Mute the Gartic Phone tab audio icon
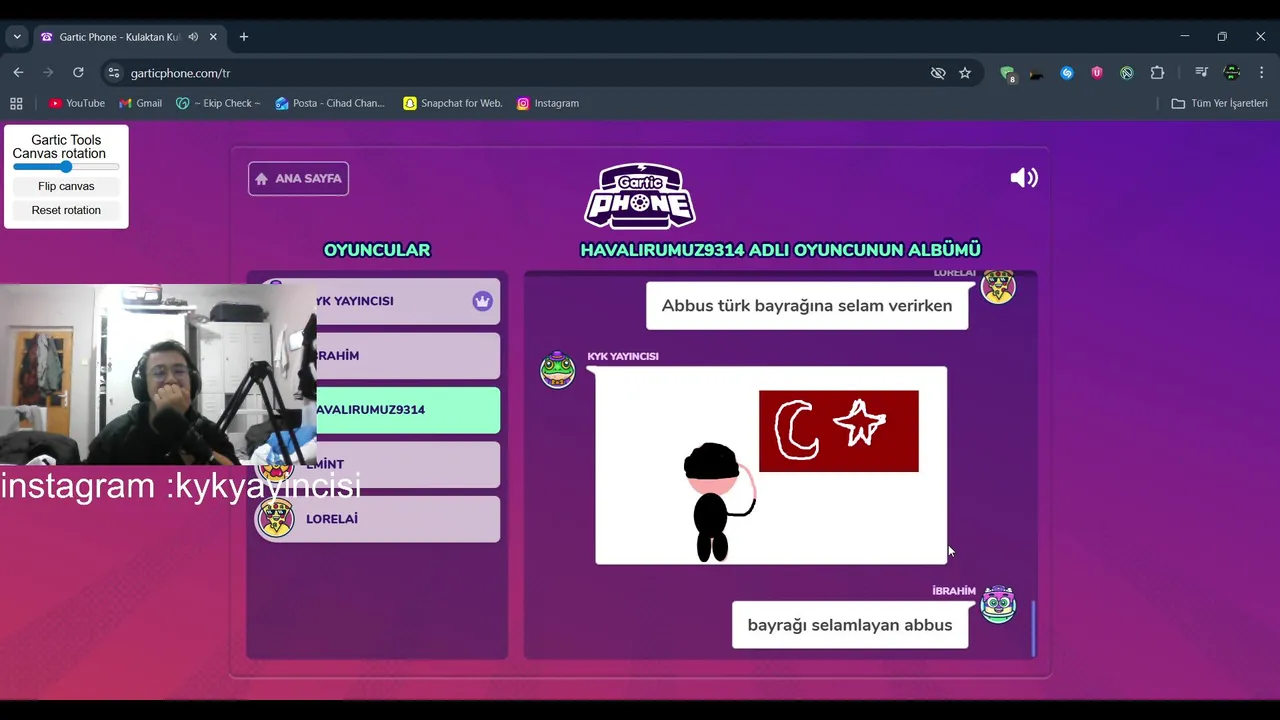This screenshot has height=720, width=1280. tap(193, 37)
